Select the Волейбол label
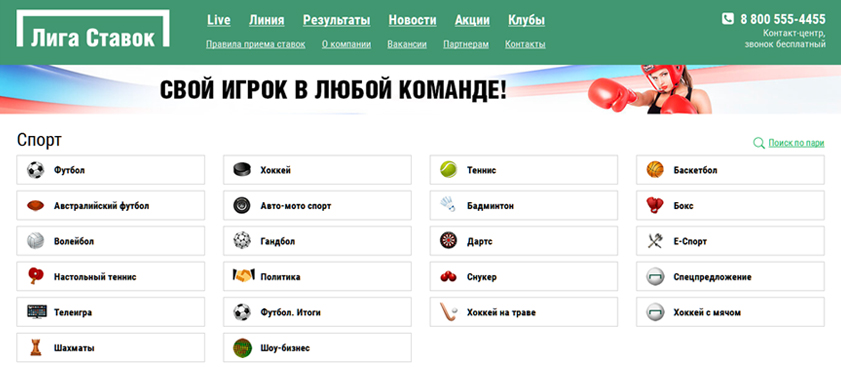Viewport: 841px width, 368px height. click(x=74, y=241)
